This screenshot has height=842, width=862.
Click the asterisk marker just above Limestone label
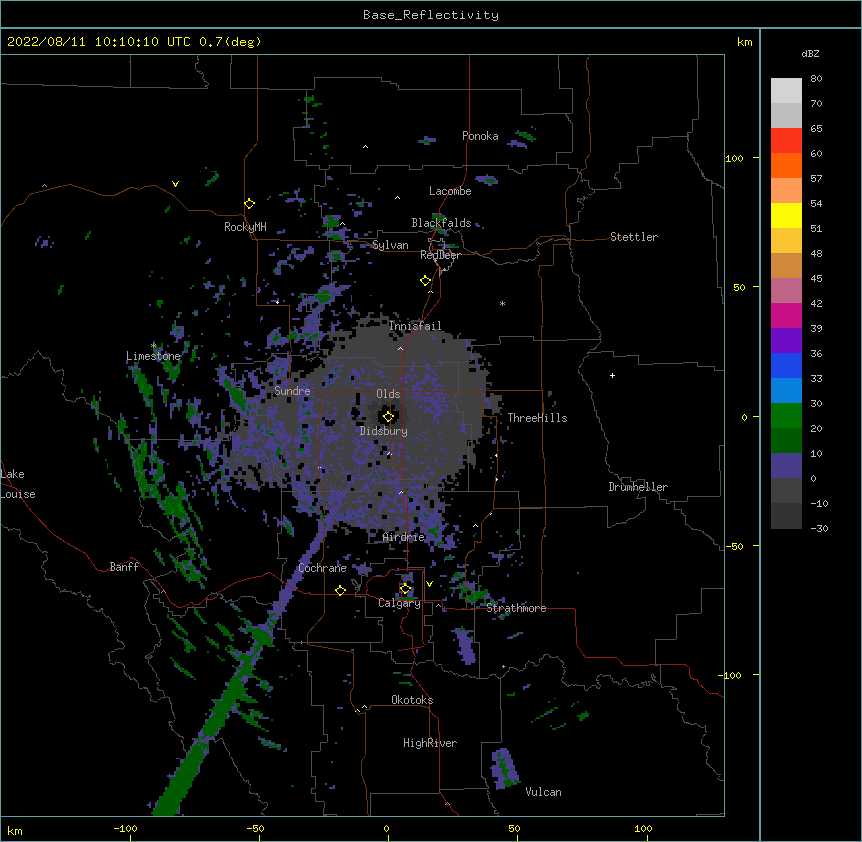153,345
